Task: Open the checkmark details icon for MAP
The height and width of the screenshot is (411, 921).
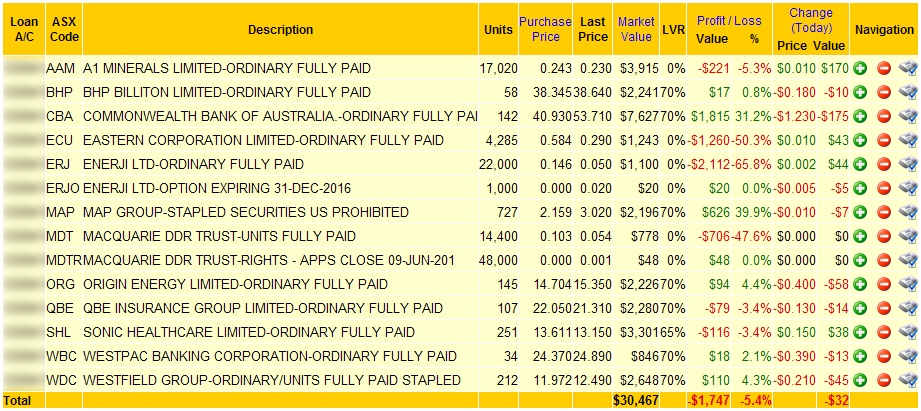Action: tap(907, 213)
